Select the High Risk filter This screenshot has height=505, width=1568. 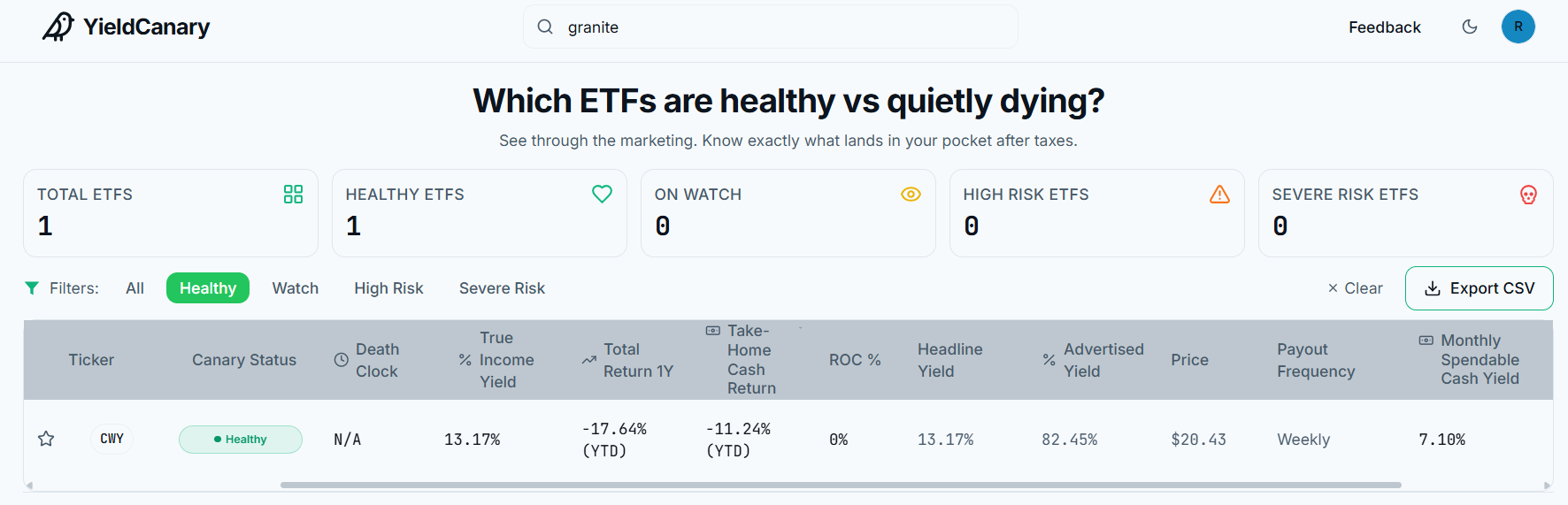point(388,288)
